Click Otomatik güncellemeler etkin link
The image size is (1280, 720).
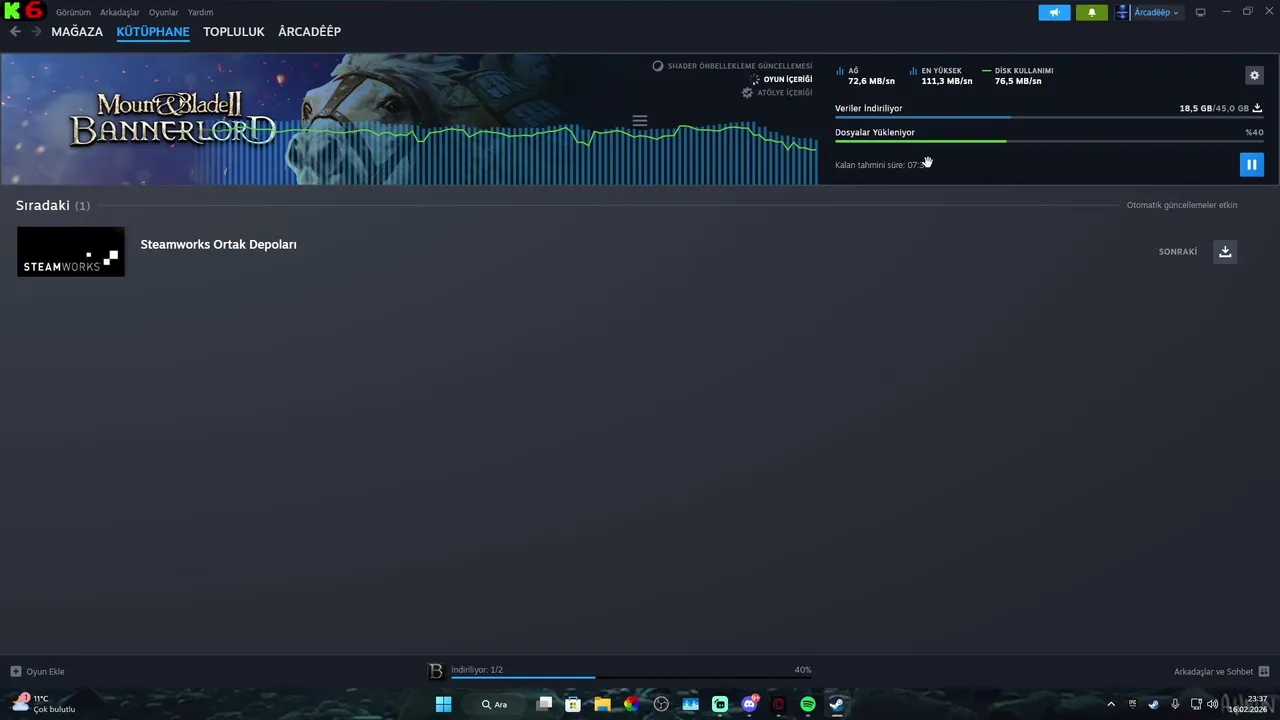[x=1182, y=205]
